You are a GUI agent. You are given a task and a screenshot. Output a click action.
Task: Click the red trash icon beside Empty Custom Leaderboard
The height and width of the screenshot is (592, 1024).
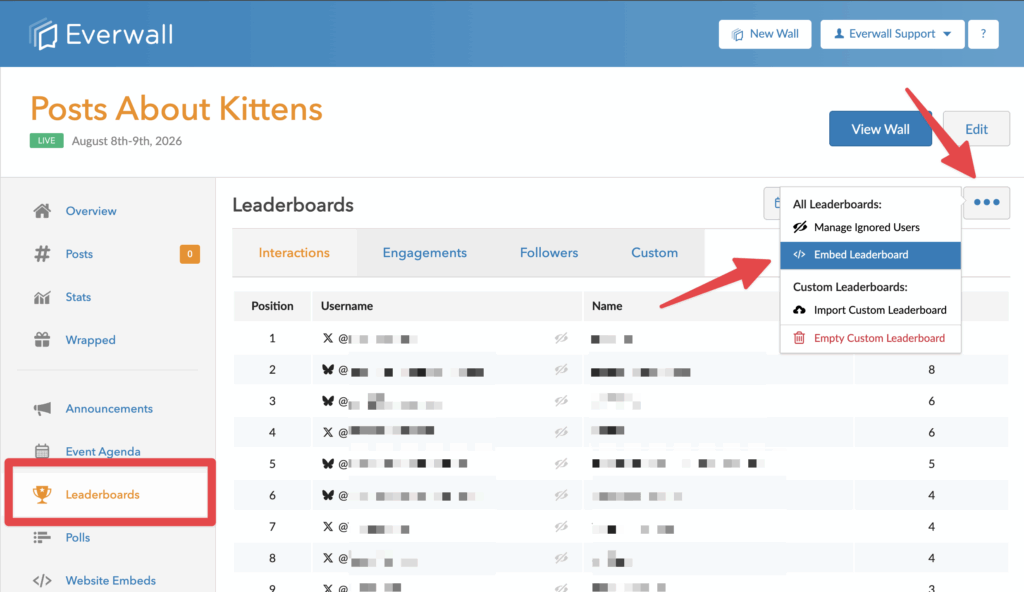click(x=799, y=338)
